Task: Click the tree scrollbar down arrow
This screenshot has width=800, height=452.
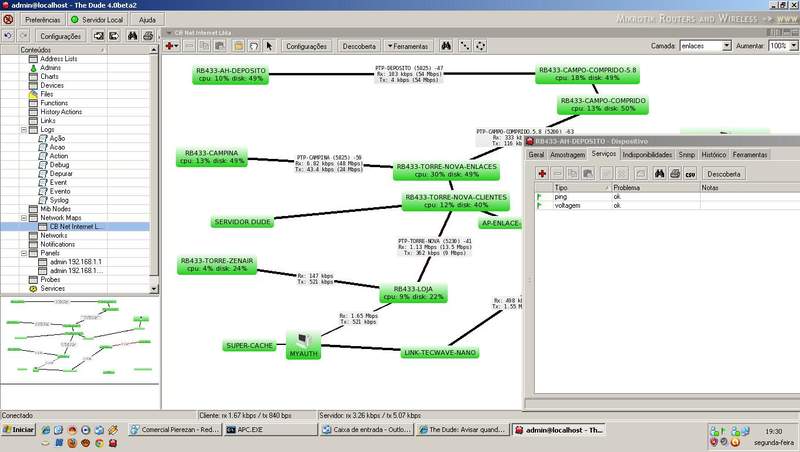Action: tap(154, 288)
